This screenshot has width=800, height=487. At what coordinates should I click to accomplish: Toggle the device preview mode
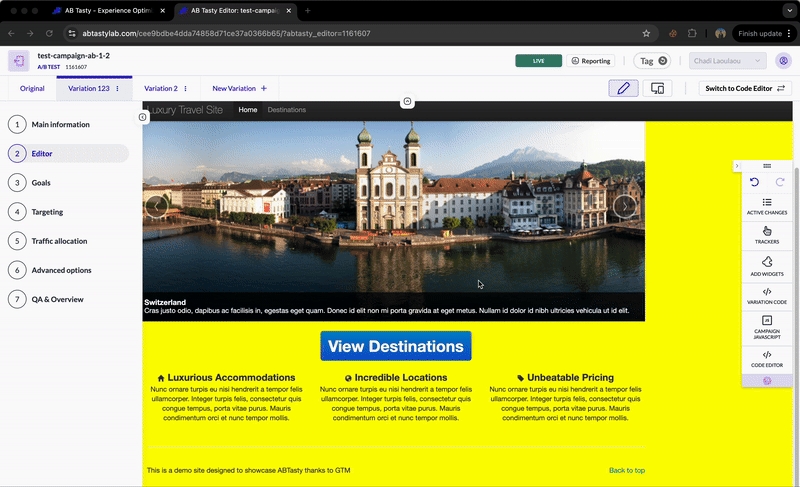[658, 88]
